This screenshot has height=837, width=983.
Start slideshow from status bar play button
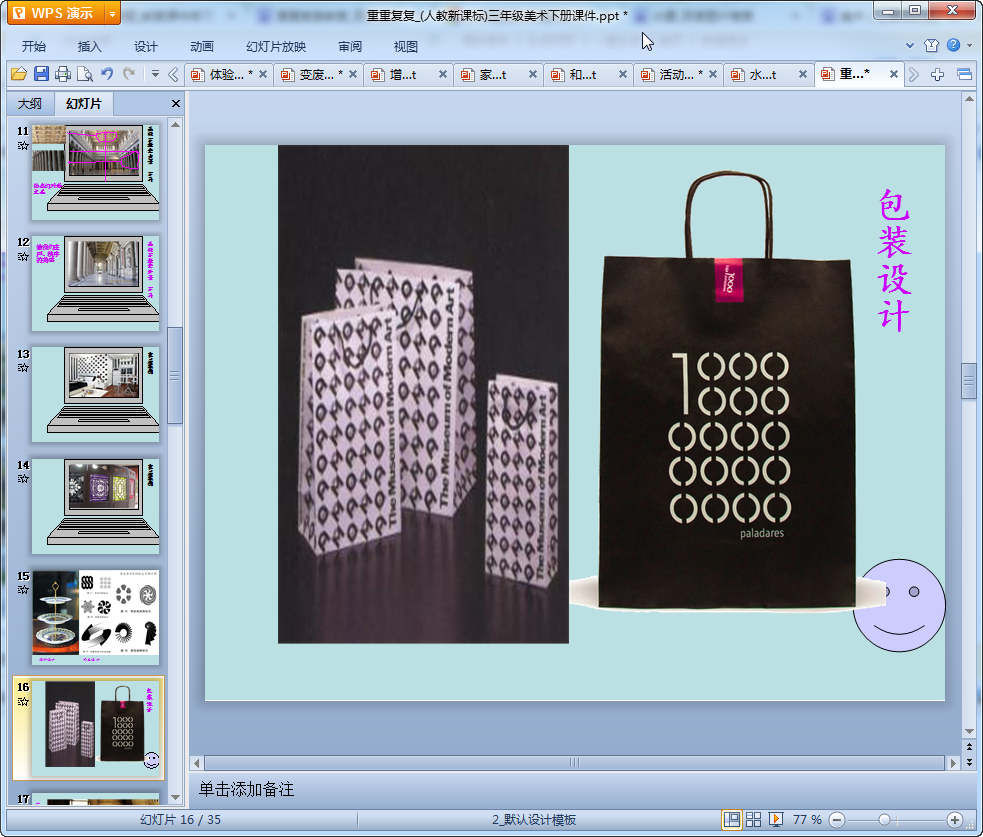pos(776,820)
